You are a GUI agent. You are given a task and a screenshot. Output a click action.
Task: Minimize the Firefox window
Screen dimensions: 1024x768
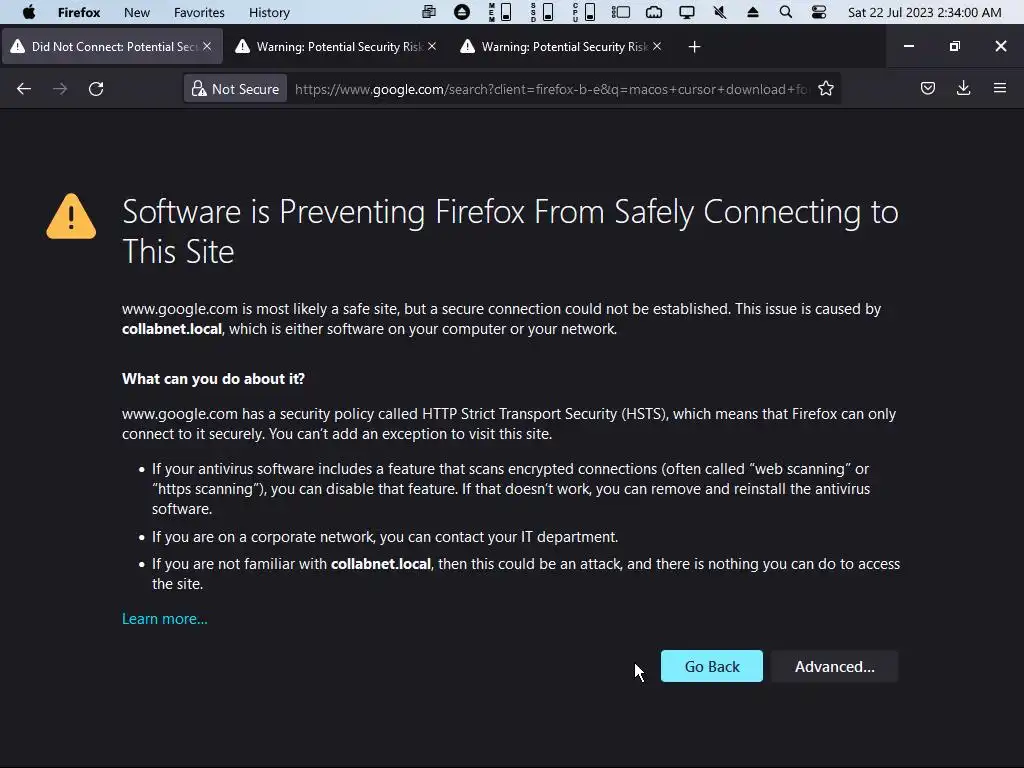(x=908, y=46)
